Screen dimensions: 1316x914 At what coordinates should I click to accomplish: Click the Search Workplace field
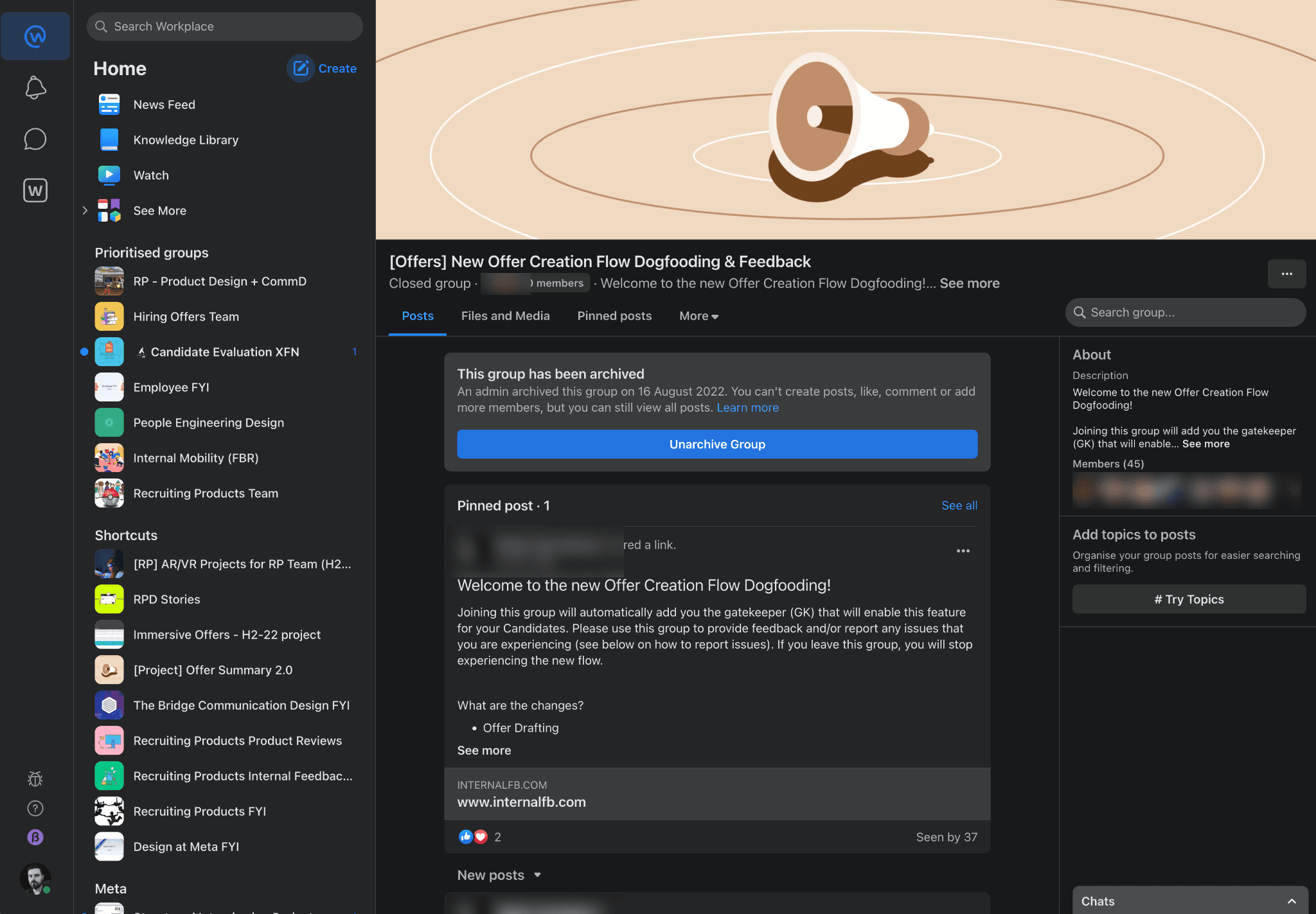point(225,26)
